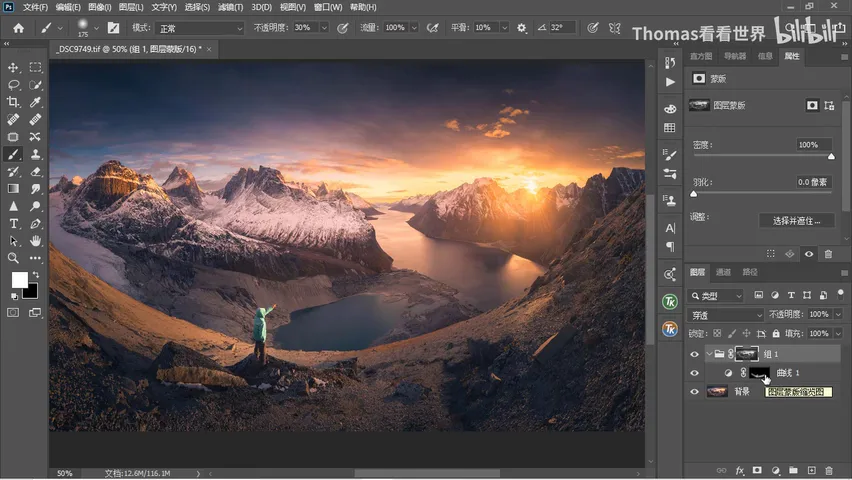
Task: Select the Eraser tool
Action: (x=35, y=172)
